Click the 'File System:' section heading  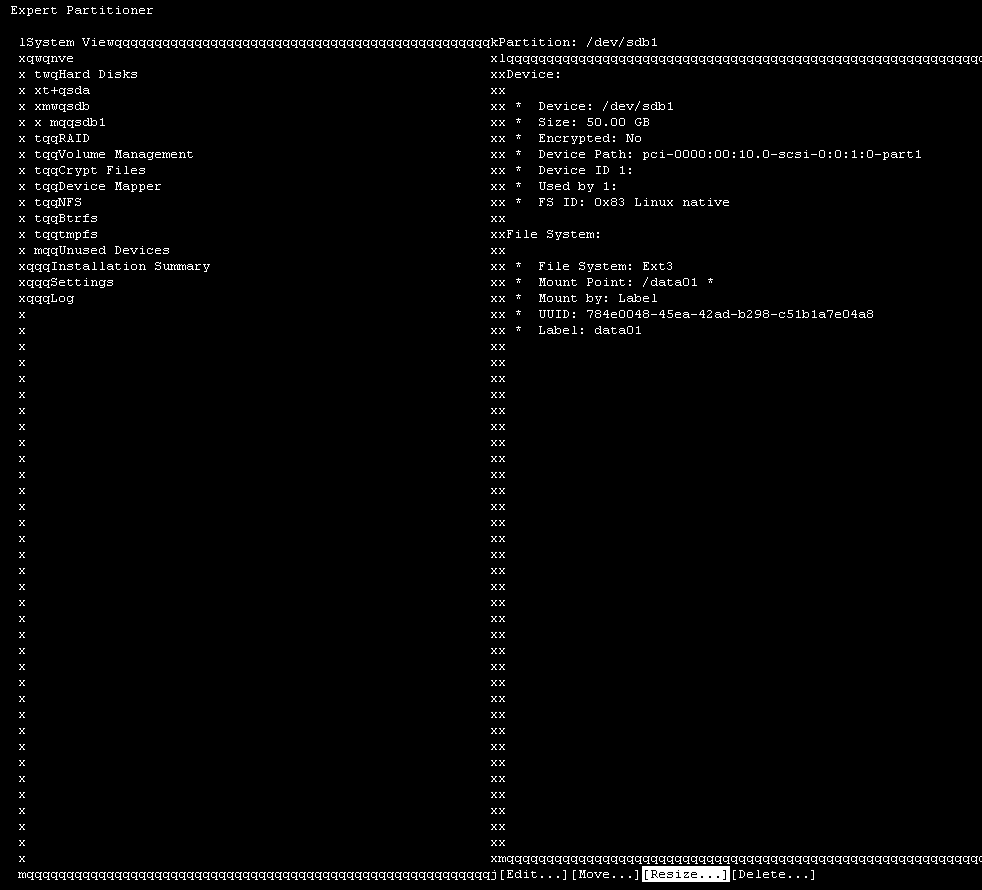pyautogui.click(x=554, y=234)
